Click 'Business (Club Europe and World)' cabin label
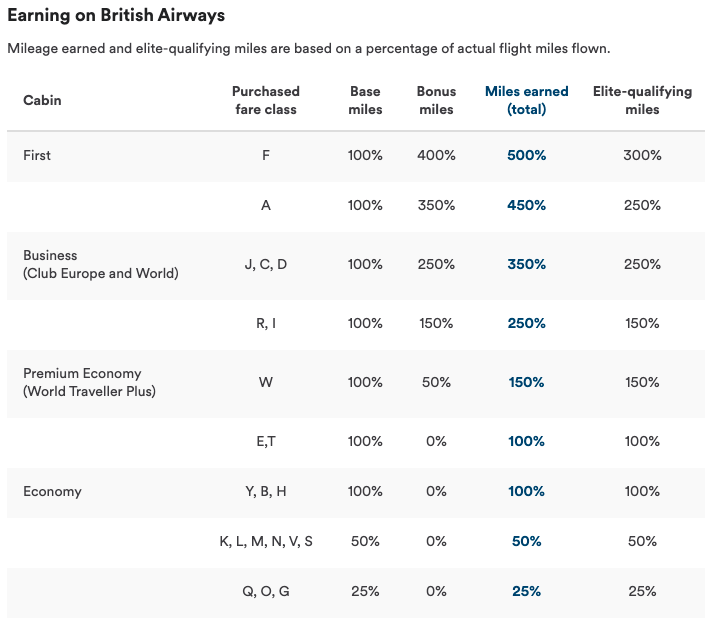The width and height of the screenshot is (714, 622). click(101, 264)
